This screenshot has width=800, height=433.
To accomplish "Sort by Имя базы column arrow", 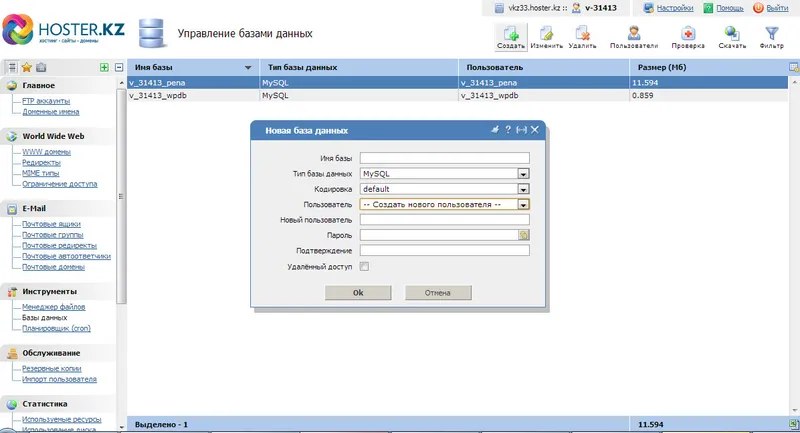I will (x=248, y=67).
